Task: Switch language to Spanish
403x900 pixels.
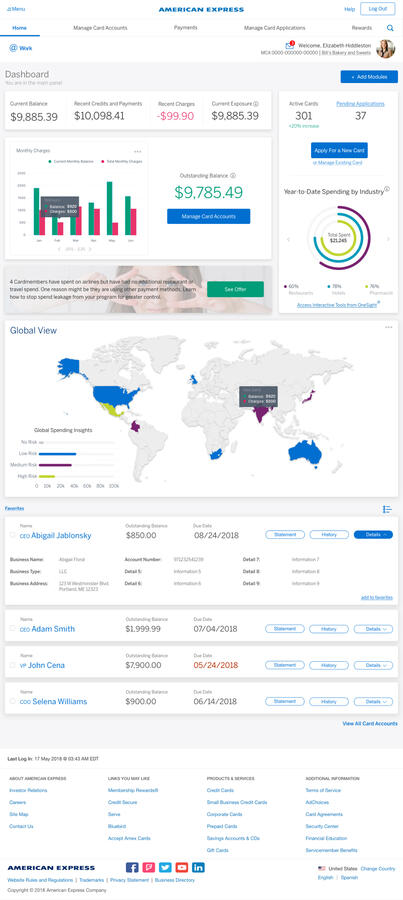Action: pyautogui.click(x=348, y=878)
